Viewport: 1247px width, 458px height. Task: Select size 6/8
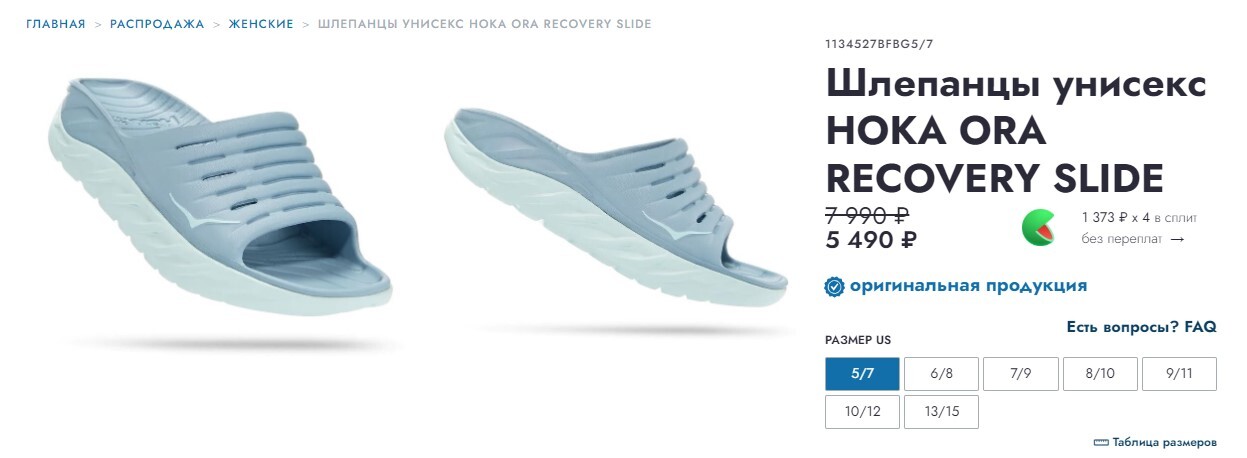point(941,374)
